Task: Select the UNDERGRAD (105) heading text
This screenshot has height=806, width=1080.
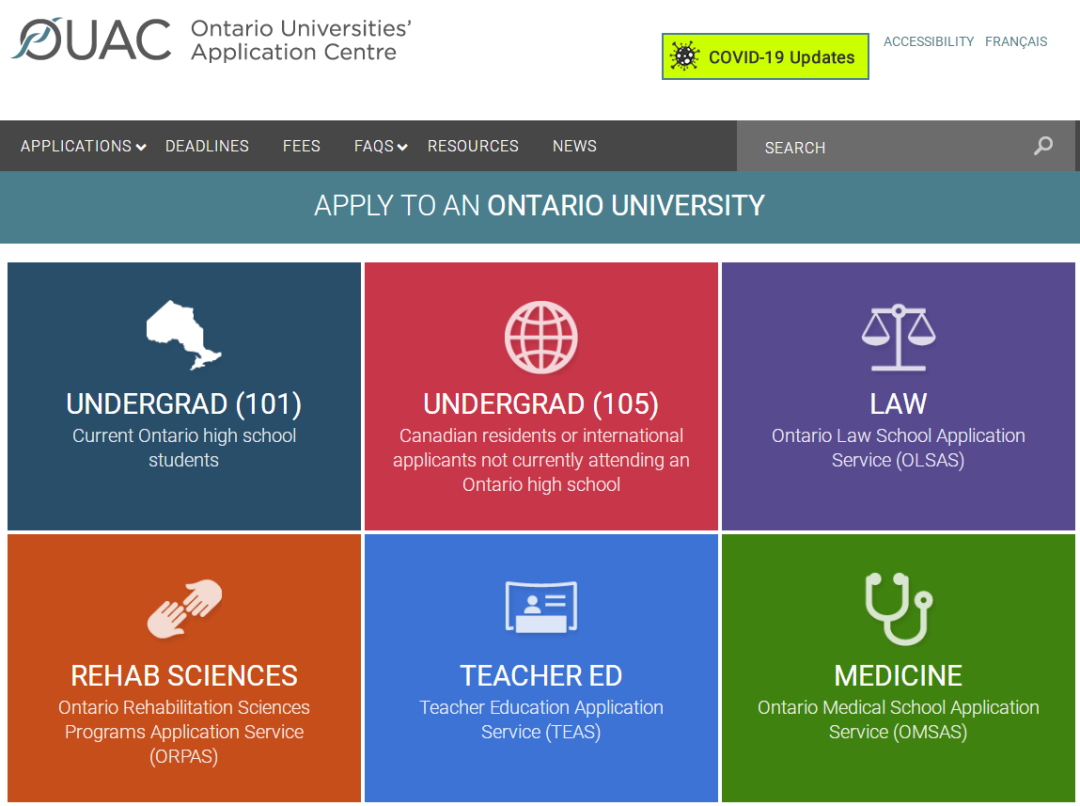Action: pos(541,404)
